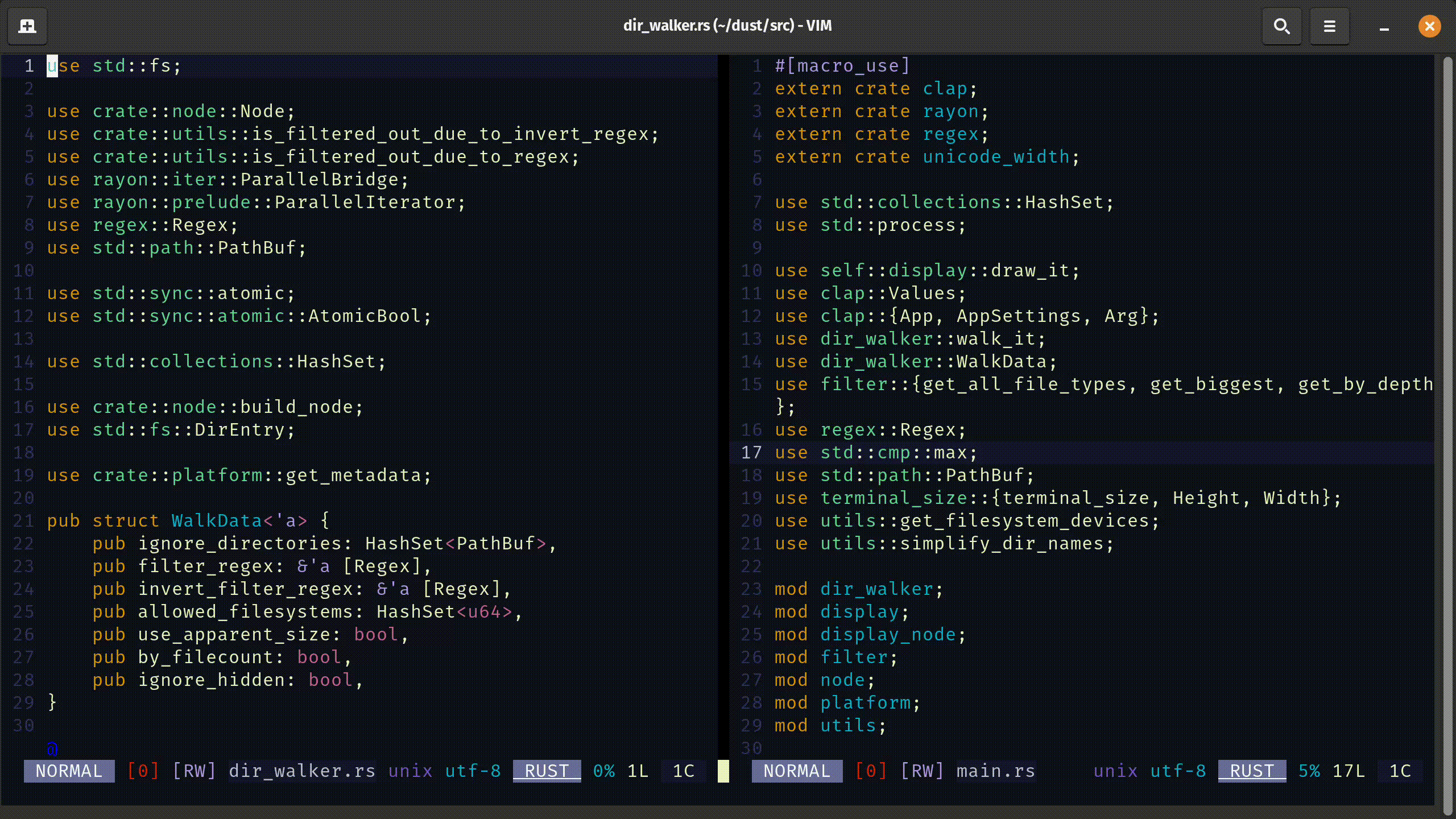The height and width of the screenshot is (819, 1456).
Task: Click the 0% scroll position indicator
Action: pos(603,771)
